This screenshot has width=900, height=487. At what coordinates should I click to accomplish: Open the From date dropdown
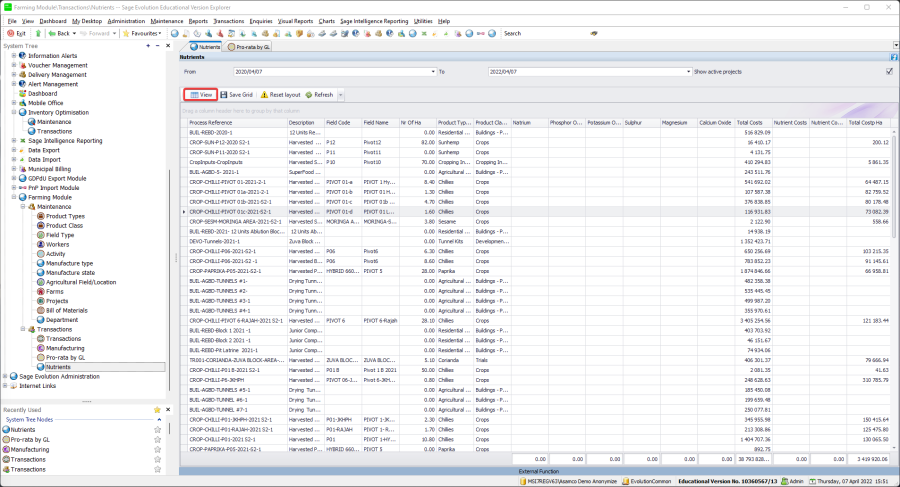click(433, 72)
